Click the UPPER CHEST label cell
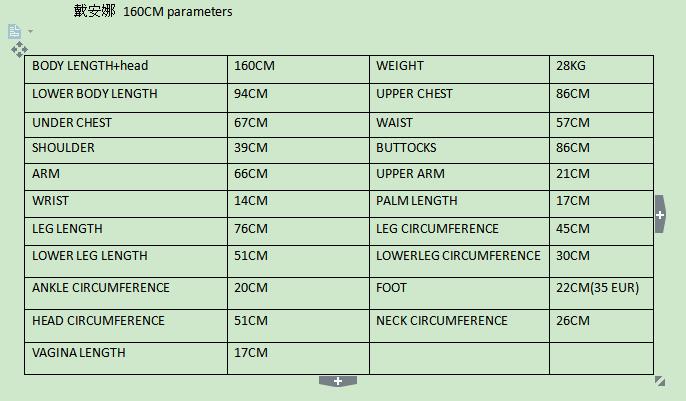Viewport: 686px width, 401px height. 459,98
